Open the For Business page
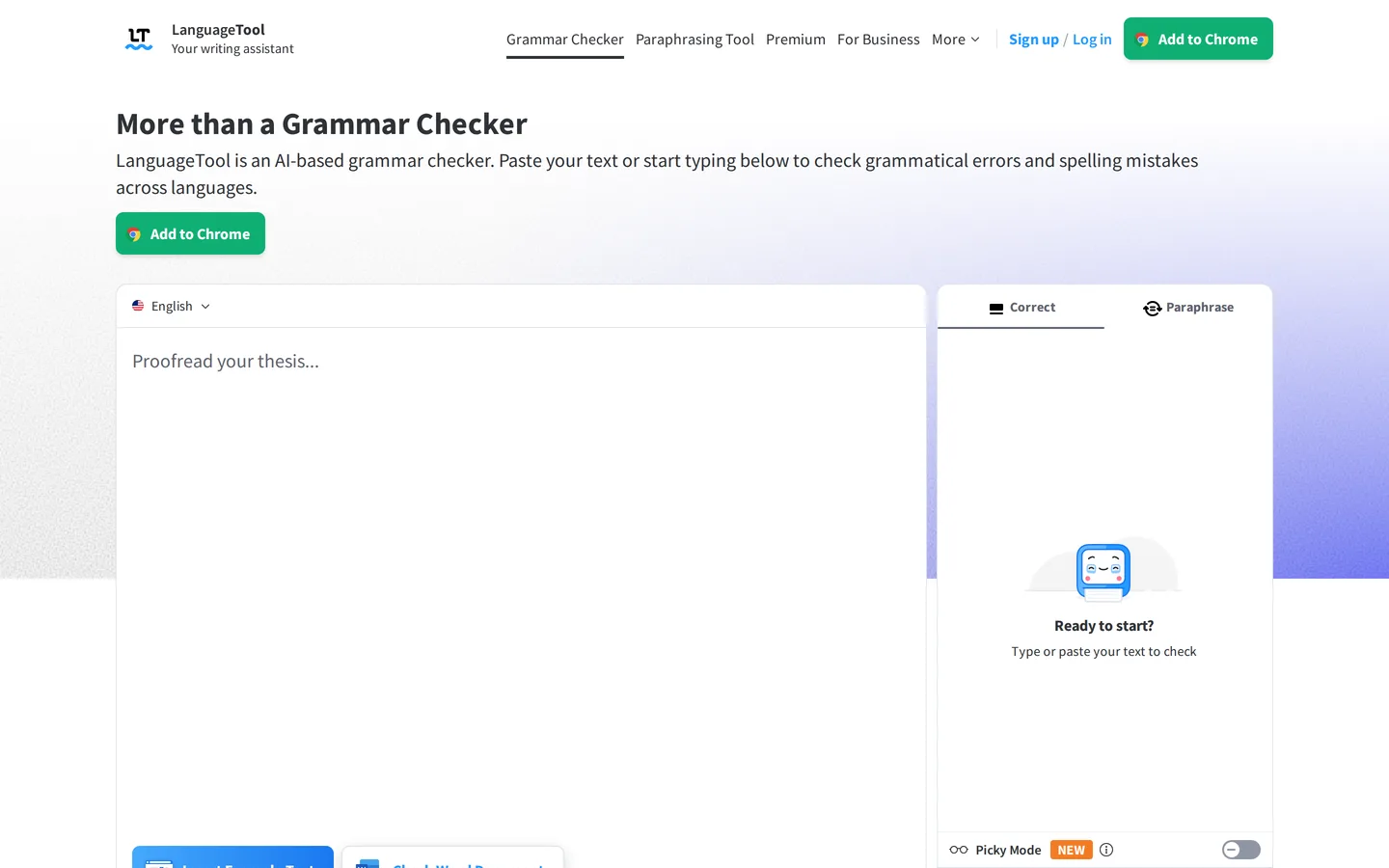 click(x=879, y=40)
